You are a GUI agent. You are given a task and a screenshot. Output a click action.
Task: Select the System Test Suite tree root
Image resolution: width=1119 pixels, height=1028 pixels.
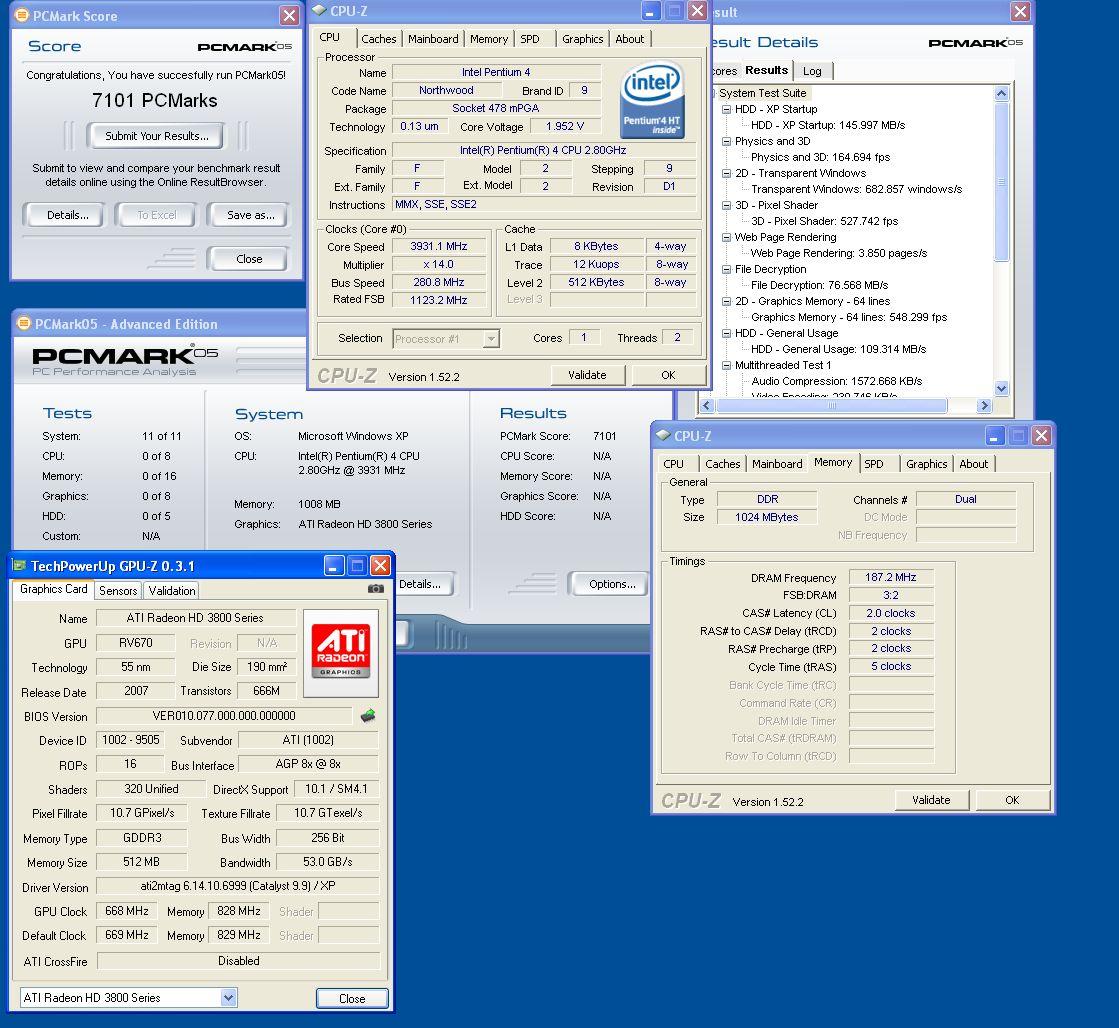coord(762,94)
